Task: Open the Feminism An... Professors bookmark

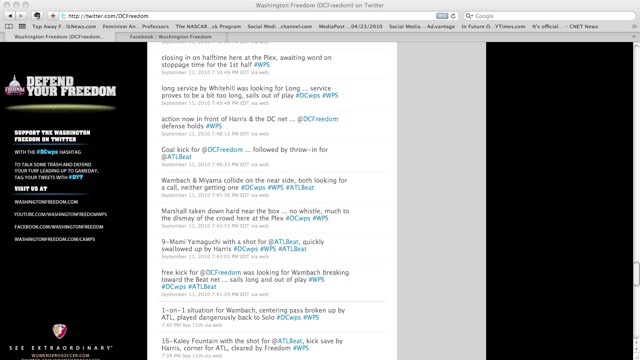Action: [x=136, y=27]
